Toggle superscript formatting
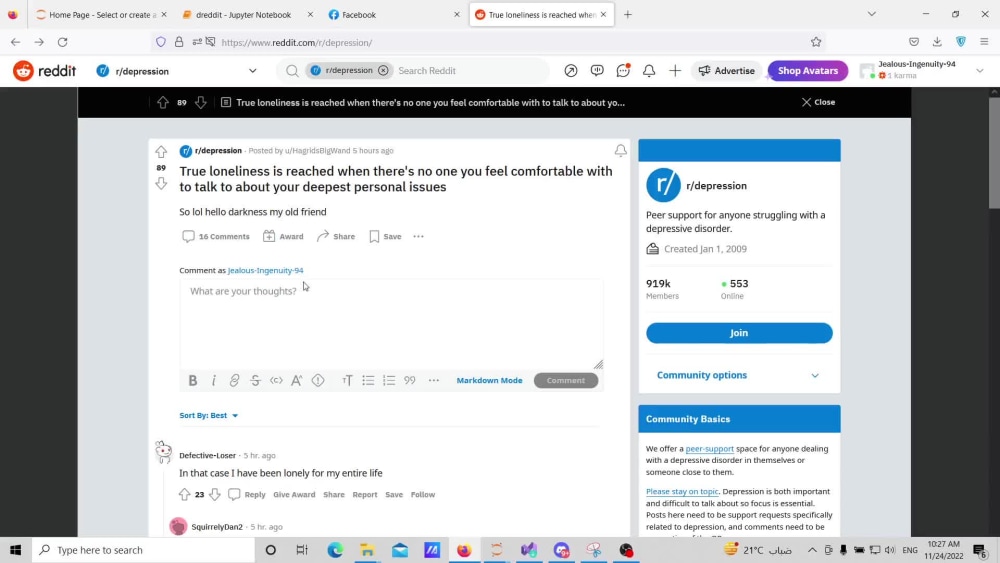 [x=297, y=381]
